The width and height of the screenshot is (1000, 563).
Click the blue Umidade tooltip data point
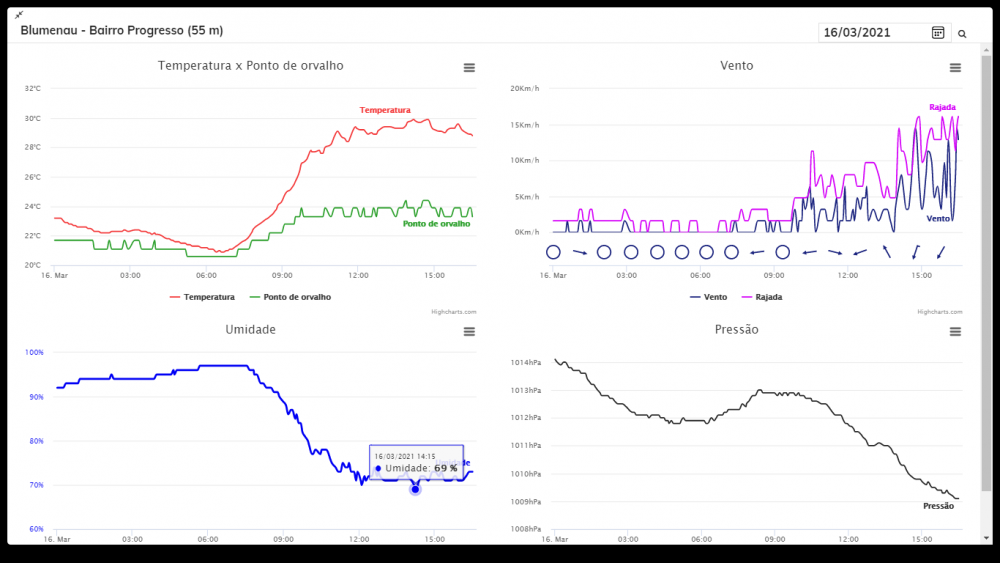point(415,489)
